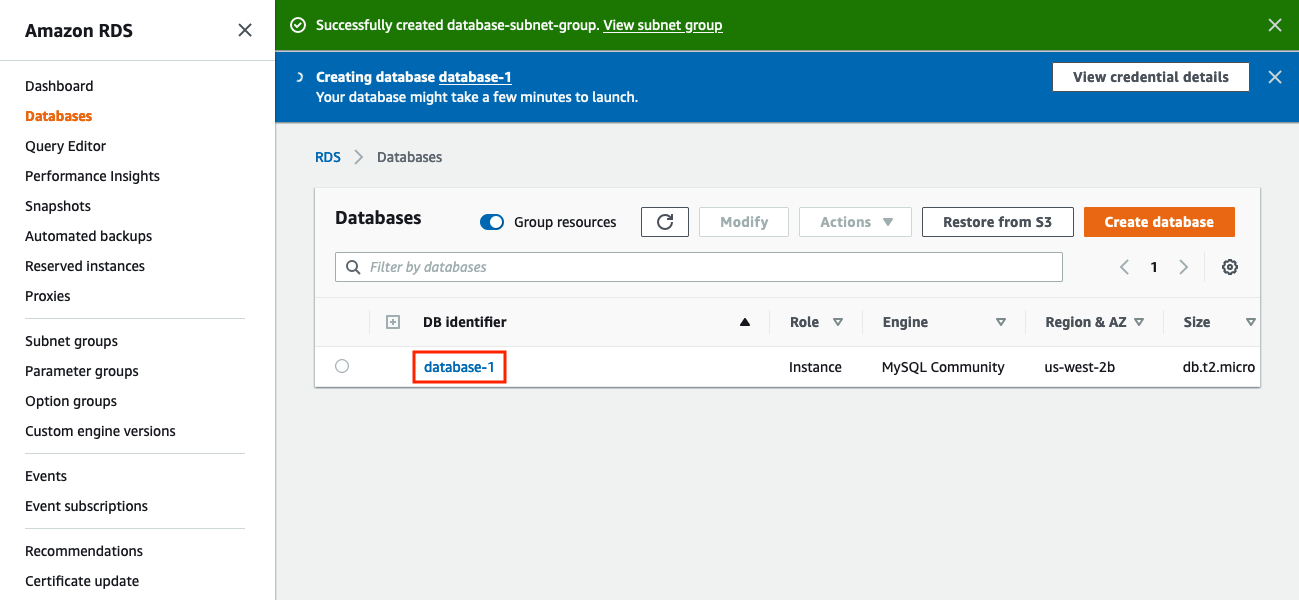Sort the Size column
The height and width of the screenshot is (600, 1299).
[x=1250, y=322]
